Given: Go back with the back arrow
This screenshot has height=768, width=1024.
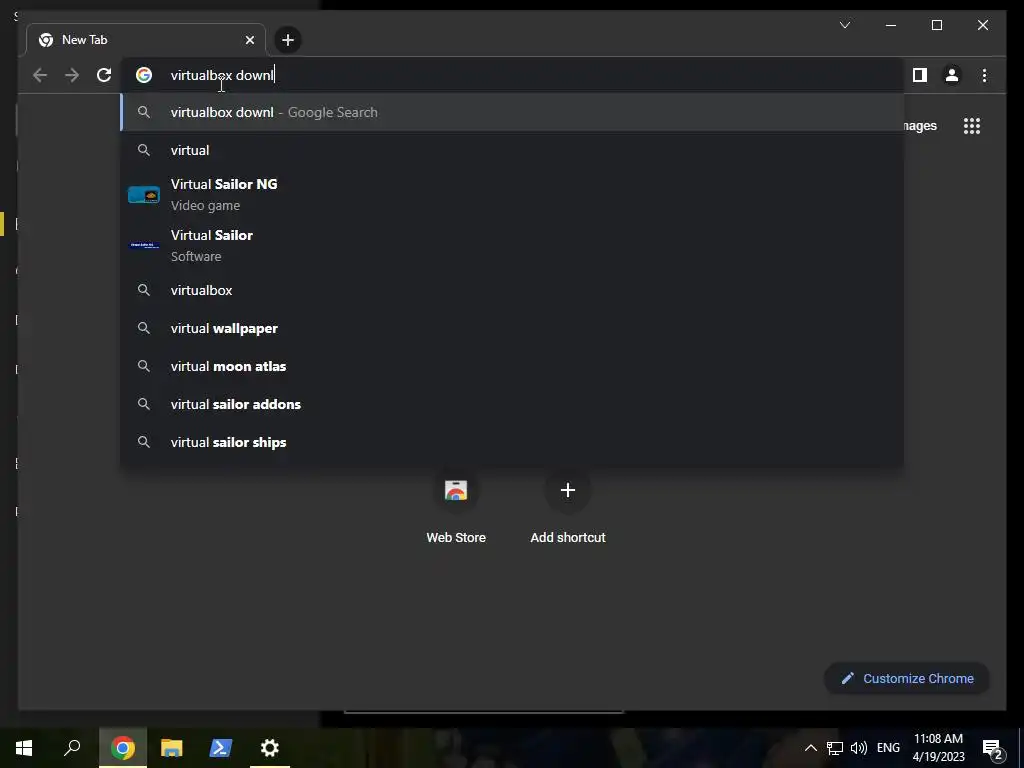Looking at the screenshot, I should point(40,75).
